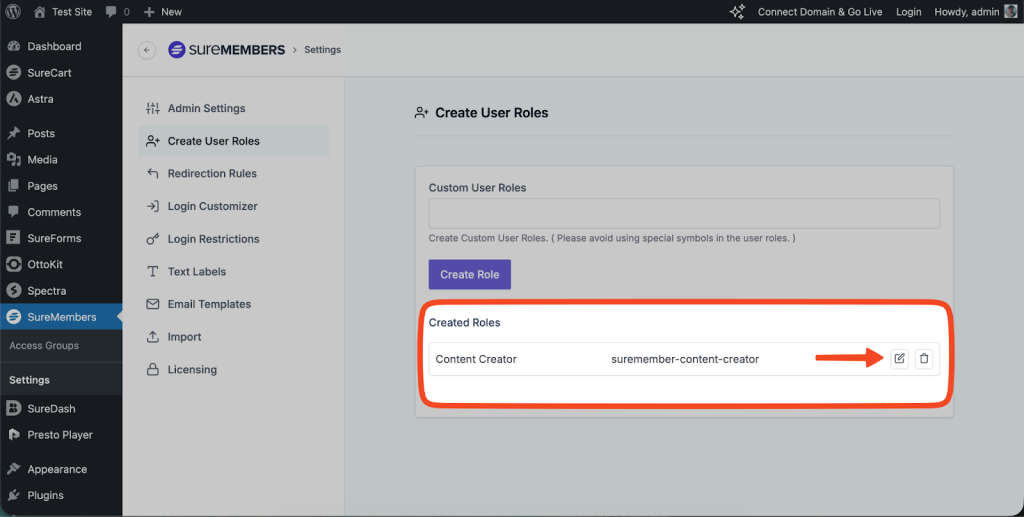This screenshot has height=517, width=1024.
Task: Open Admin Settings in settings sidebar
Action: click(206, 108)
